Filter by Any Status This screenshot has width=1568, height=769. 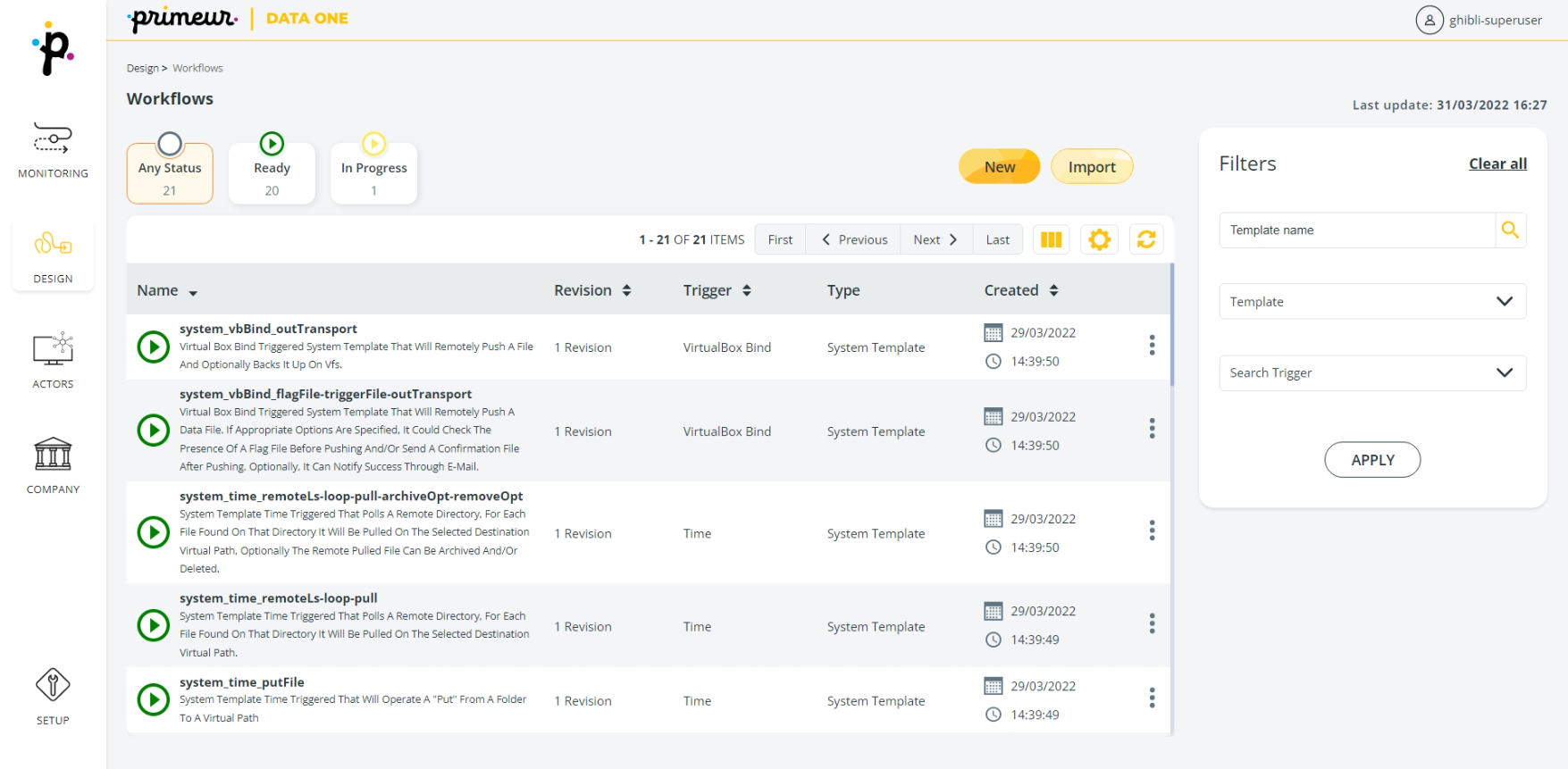[170, 173]
